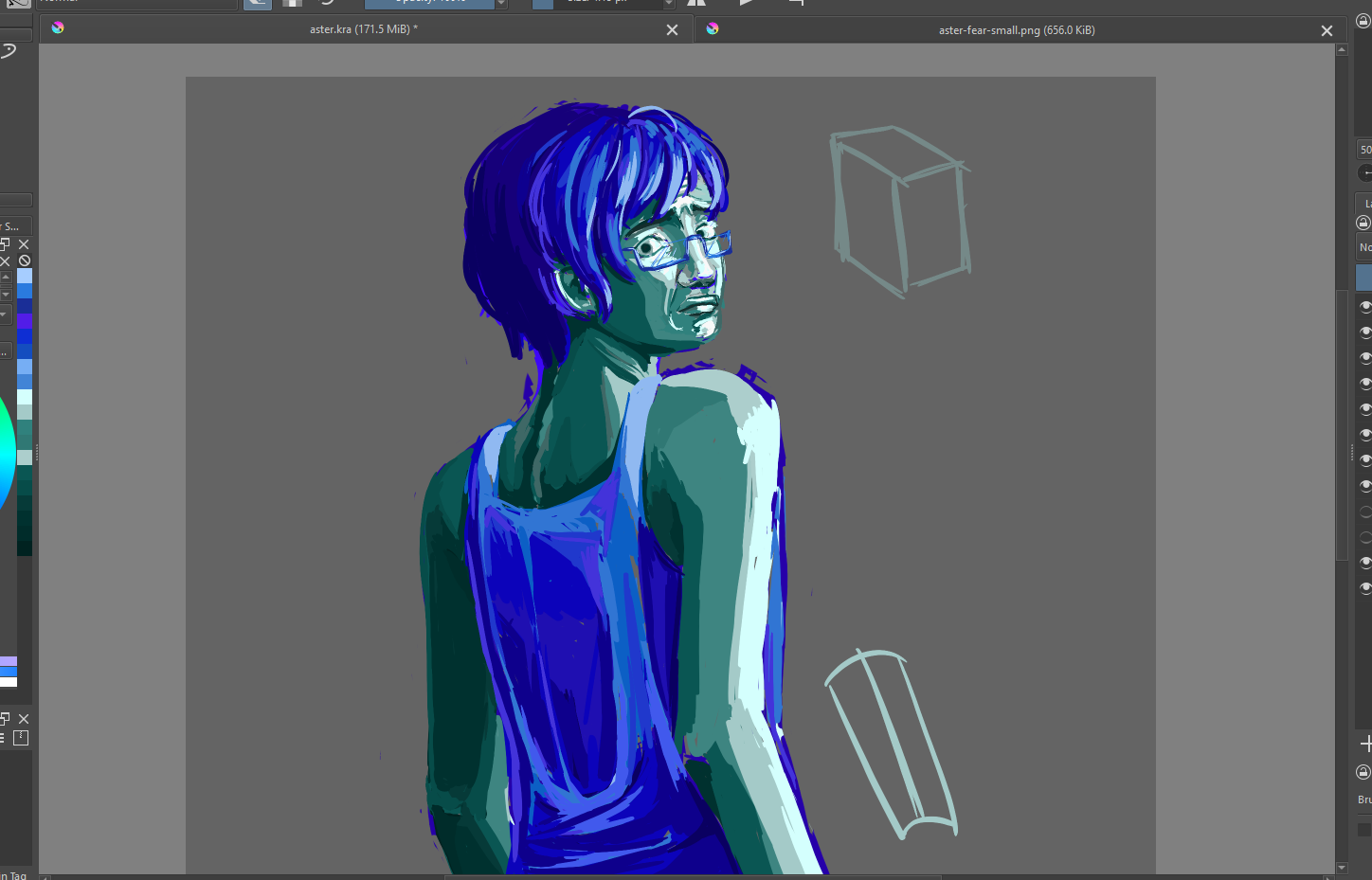Viewport: 1372px width, 880px height.
Task: Close the aster.kra document tab
Action: [x=672, y=30]
